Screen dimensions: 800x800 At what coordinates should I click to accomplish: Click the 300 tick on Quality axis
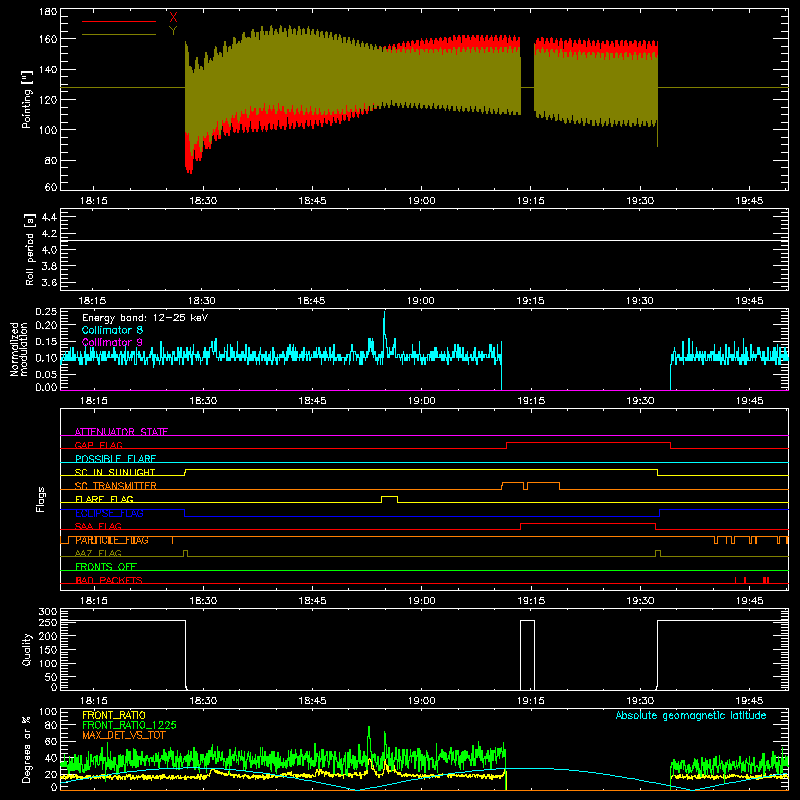point(48,612)
